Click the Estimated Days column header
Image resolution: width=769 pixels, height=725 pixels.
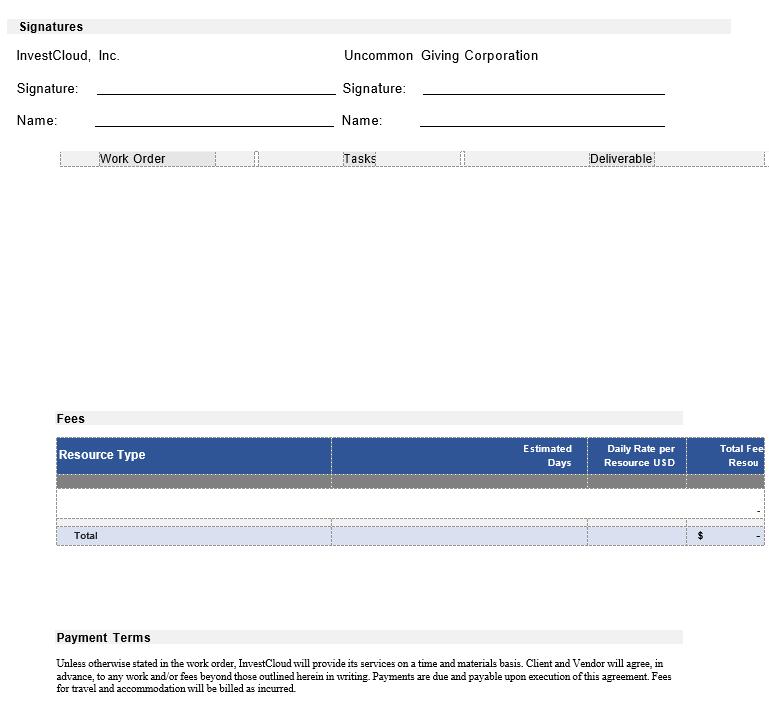click(x=459, y=455)
